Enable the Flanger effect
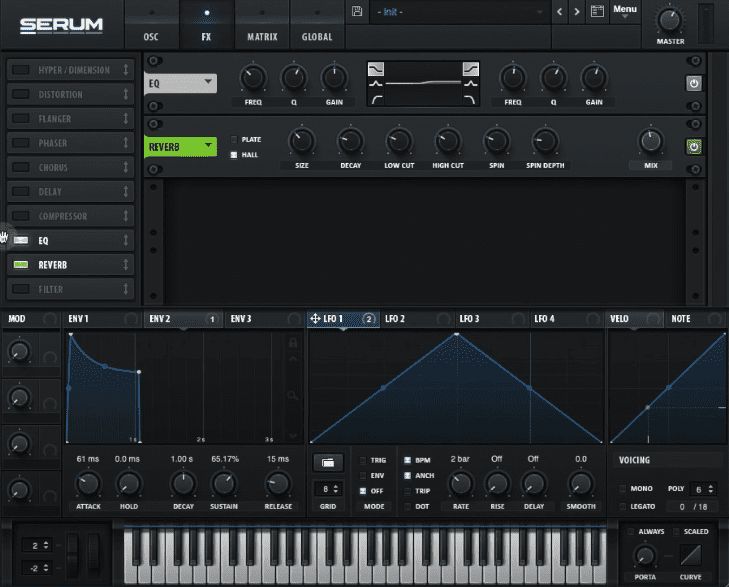 [21, 119]
